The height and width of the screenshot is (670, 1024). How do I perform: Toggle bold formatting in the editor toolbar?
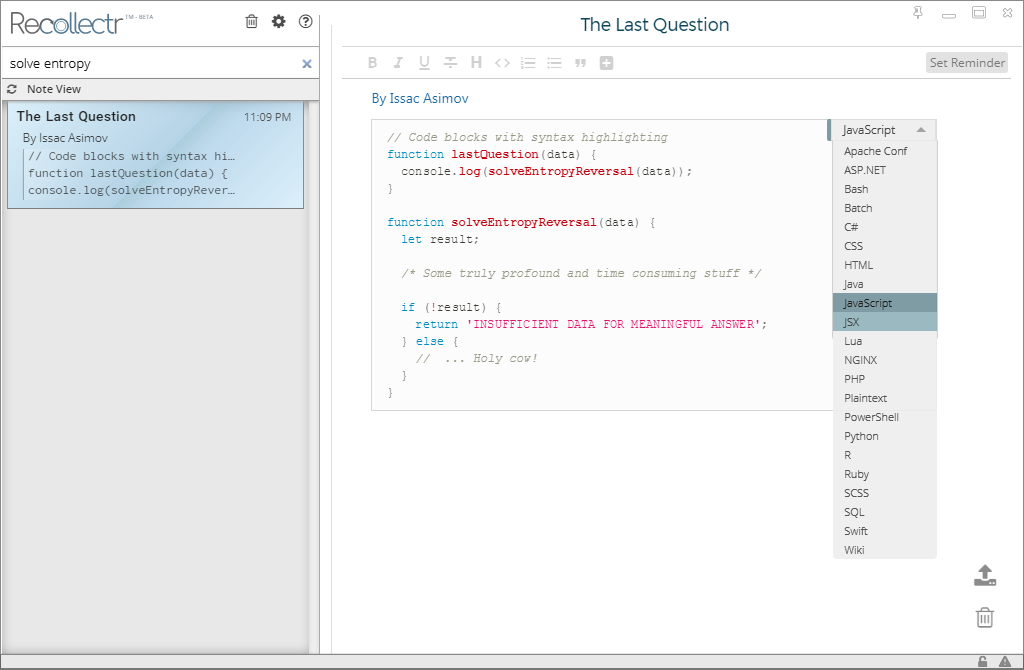[x=372, y=63]
